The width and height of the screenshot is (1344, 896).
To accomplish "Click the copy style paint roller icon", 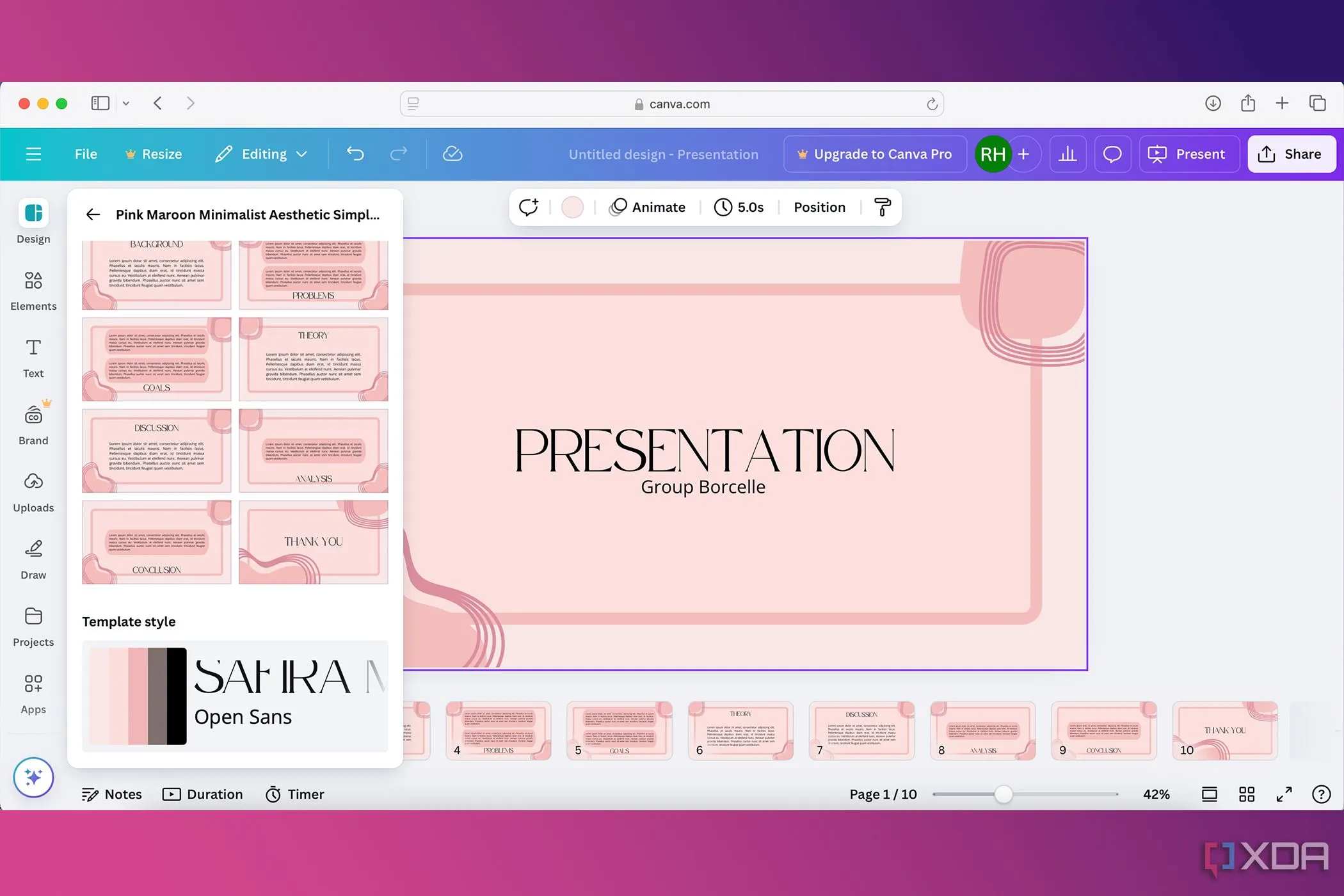I will click(883, 207).
